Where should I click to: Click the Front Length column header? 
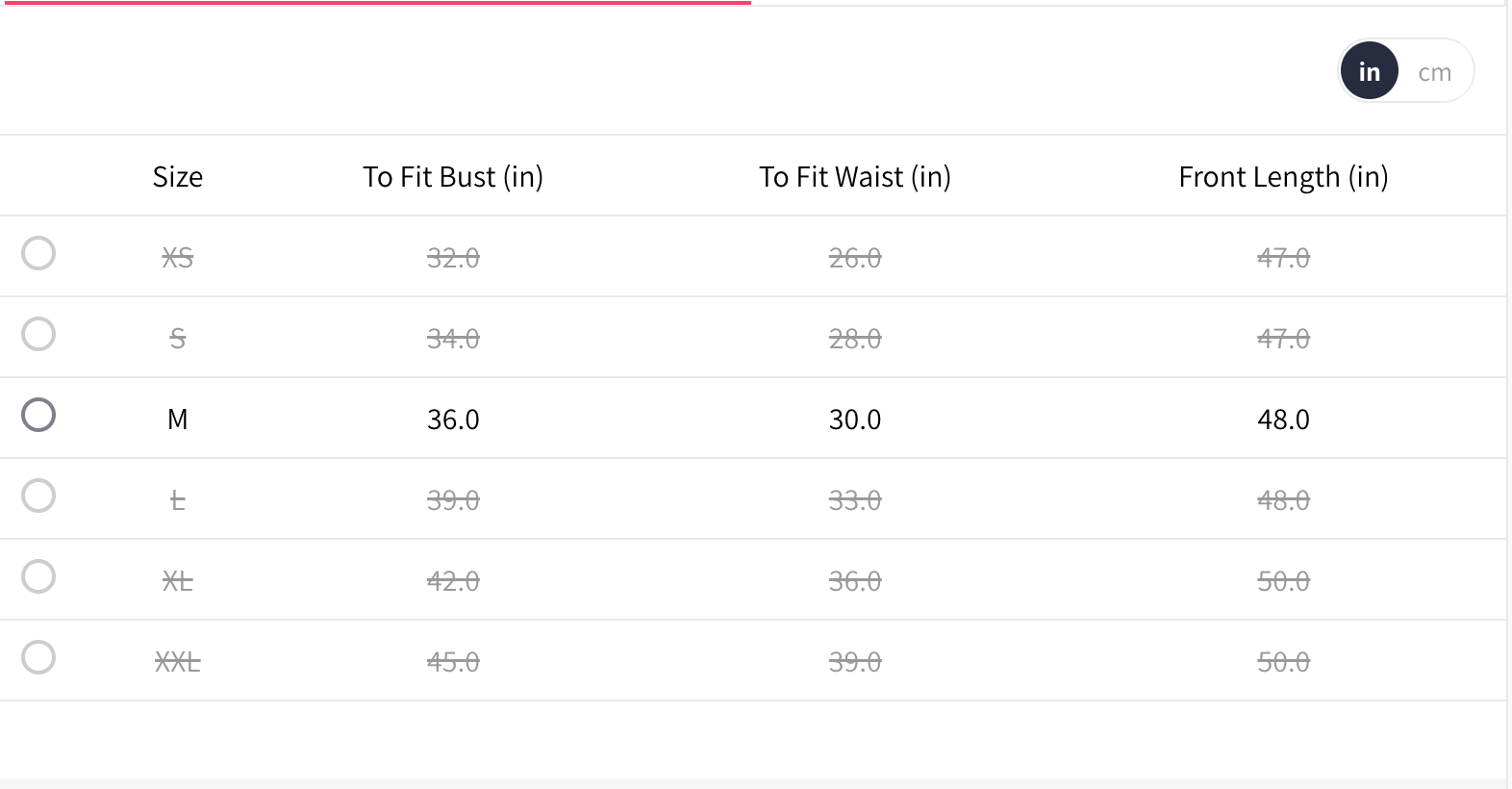coord(1283,177)
